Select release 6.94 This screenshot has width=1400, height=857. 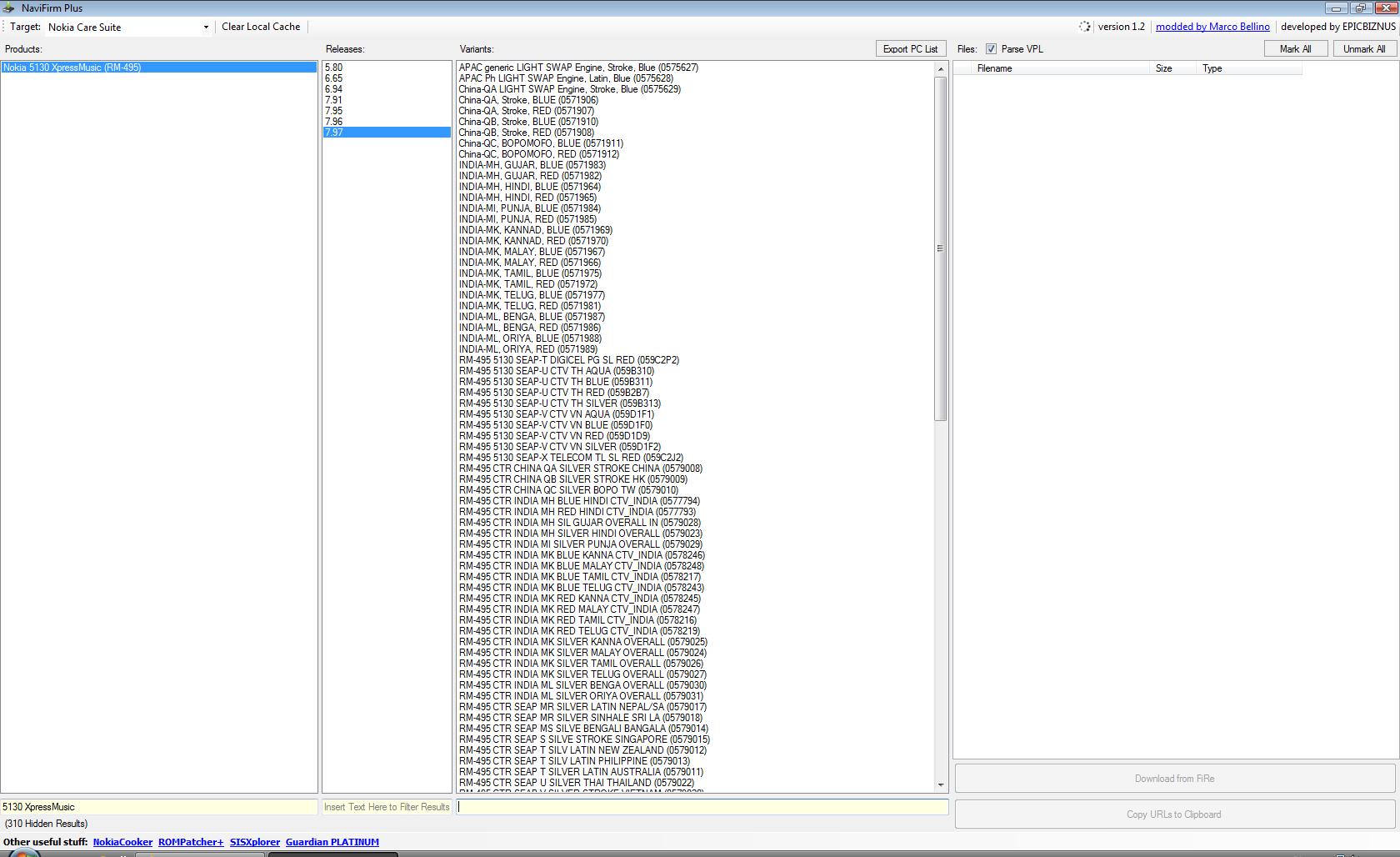coord(387,89)
